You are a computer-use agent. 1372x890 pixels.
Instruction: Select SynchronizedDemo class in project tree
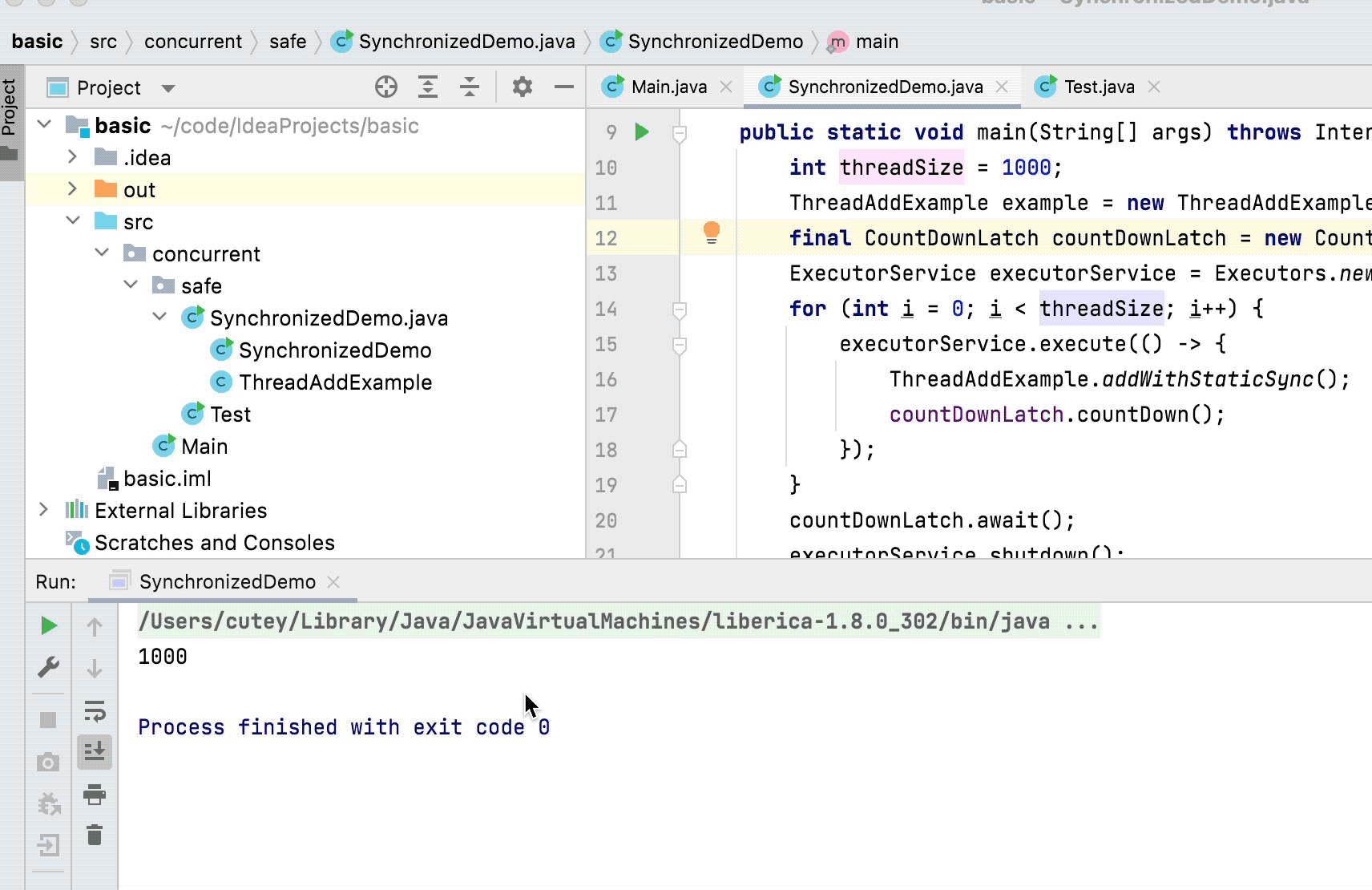click(x=321, y=350)
